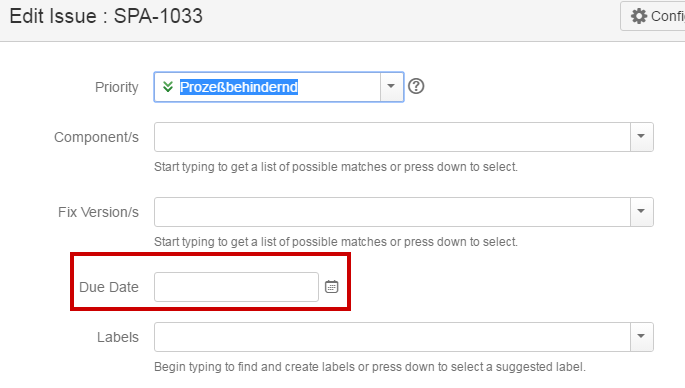Click the Component/s field label
The image size is (685, 388).
pos(97,137)
